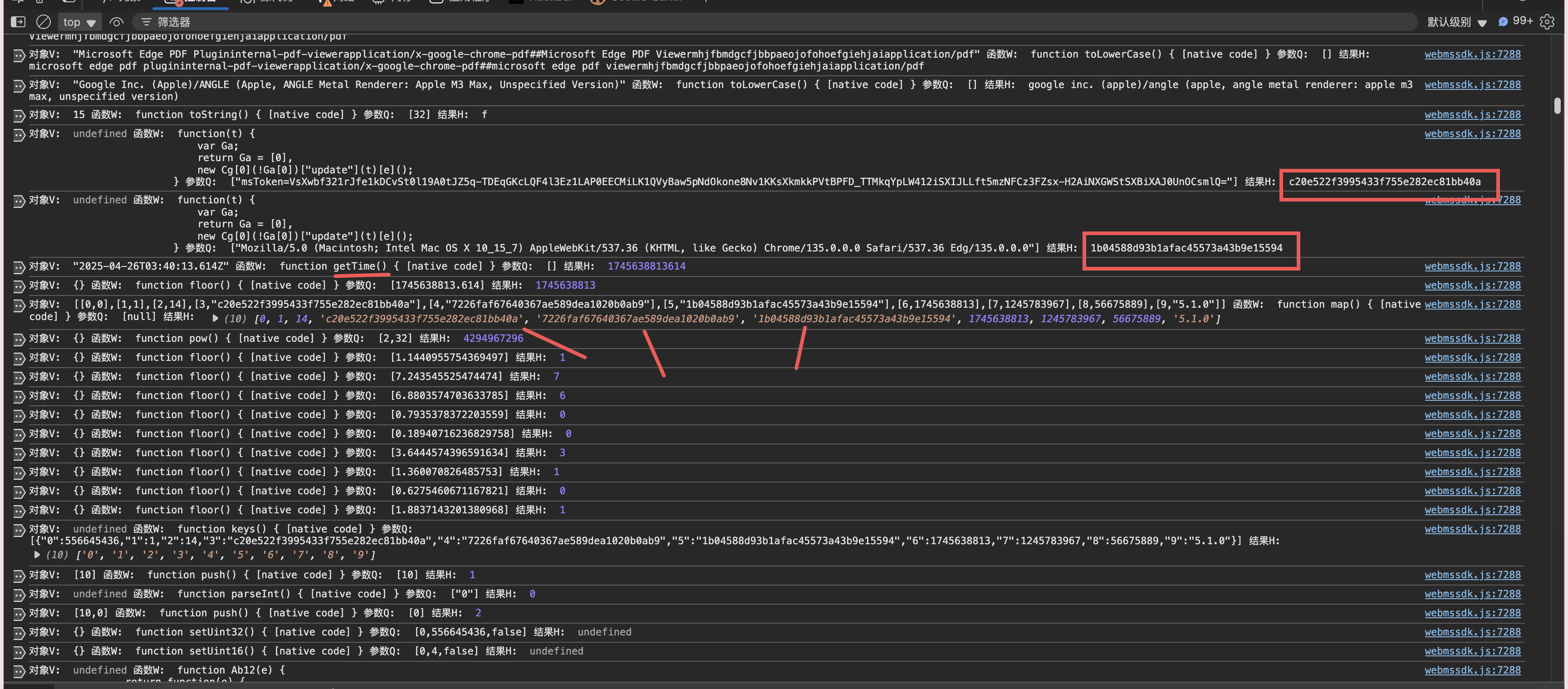Click the log icon of the msToken function(t) row

pos(19,135)
